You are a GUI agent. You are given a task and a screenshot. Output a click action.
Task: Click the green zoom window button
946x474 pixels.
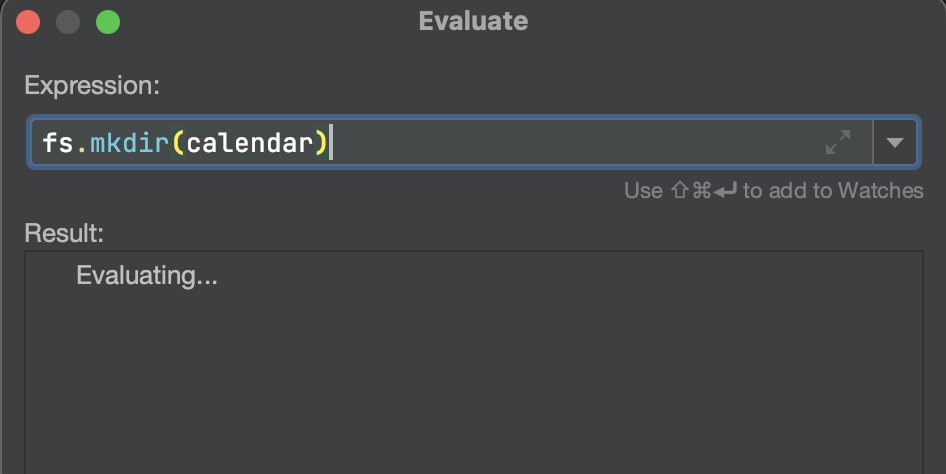pos(108,22)
